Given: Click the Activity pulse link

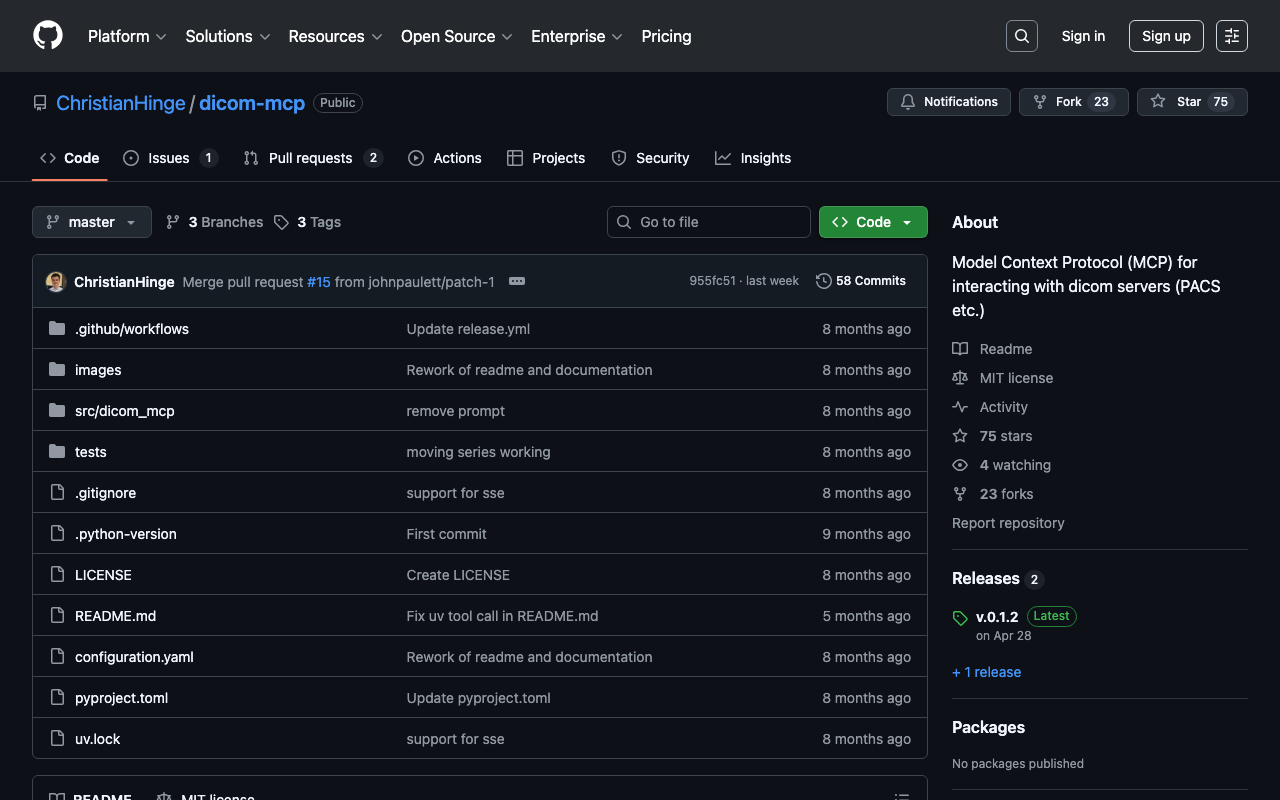Looking at the screenshot, I should point(1003,407).
